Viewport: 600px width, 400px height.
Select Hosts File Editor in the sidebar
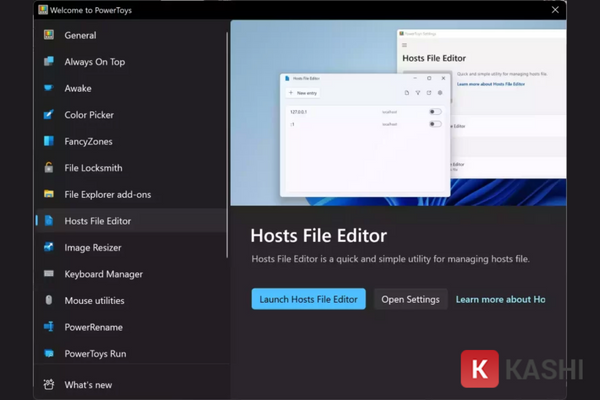point(97,221)
